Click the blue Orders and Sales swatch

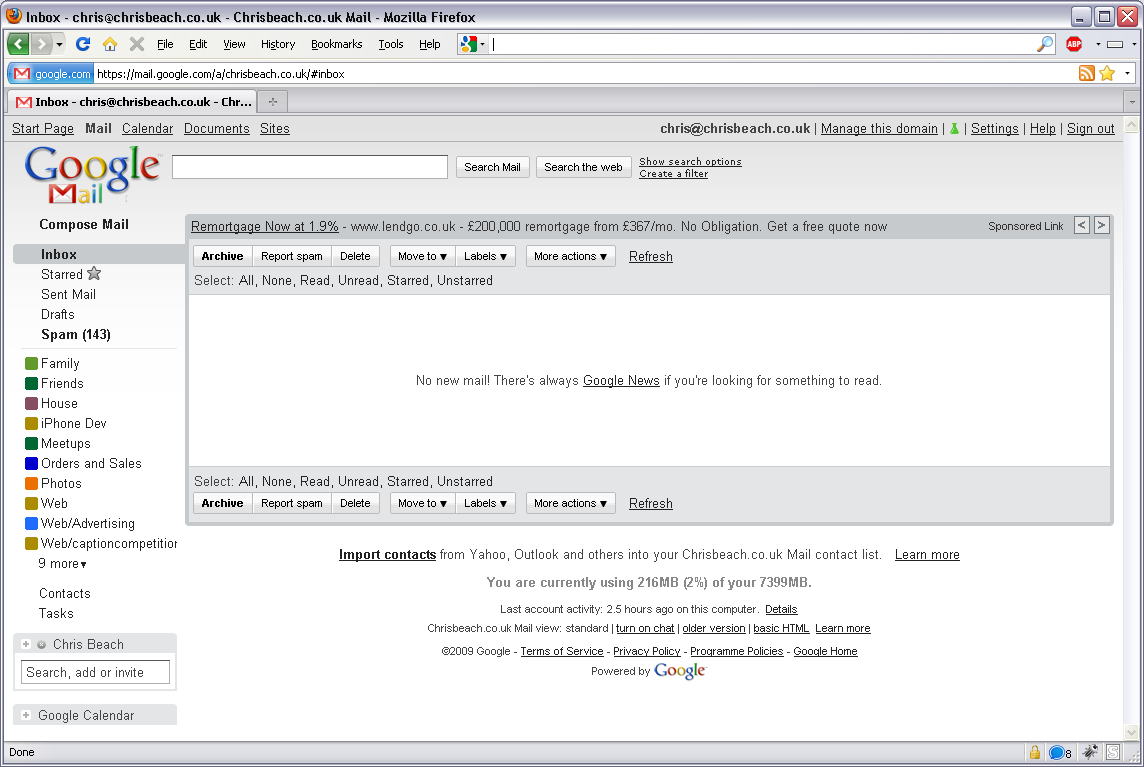tap(31, 463)
